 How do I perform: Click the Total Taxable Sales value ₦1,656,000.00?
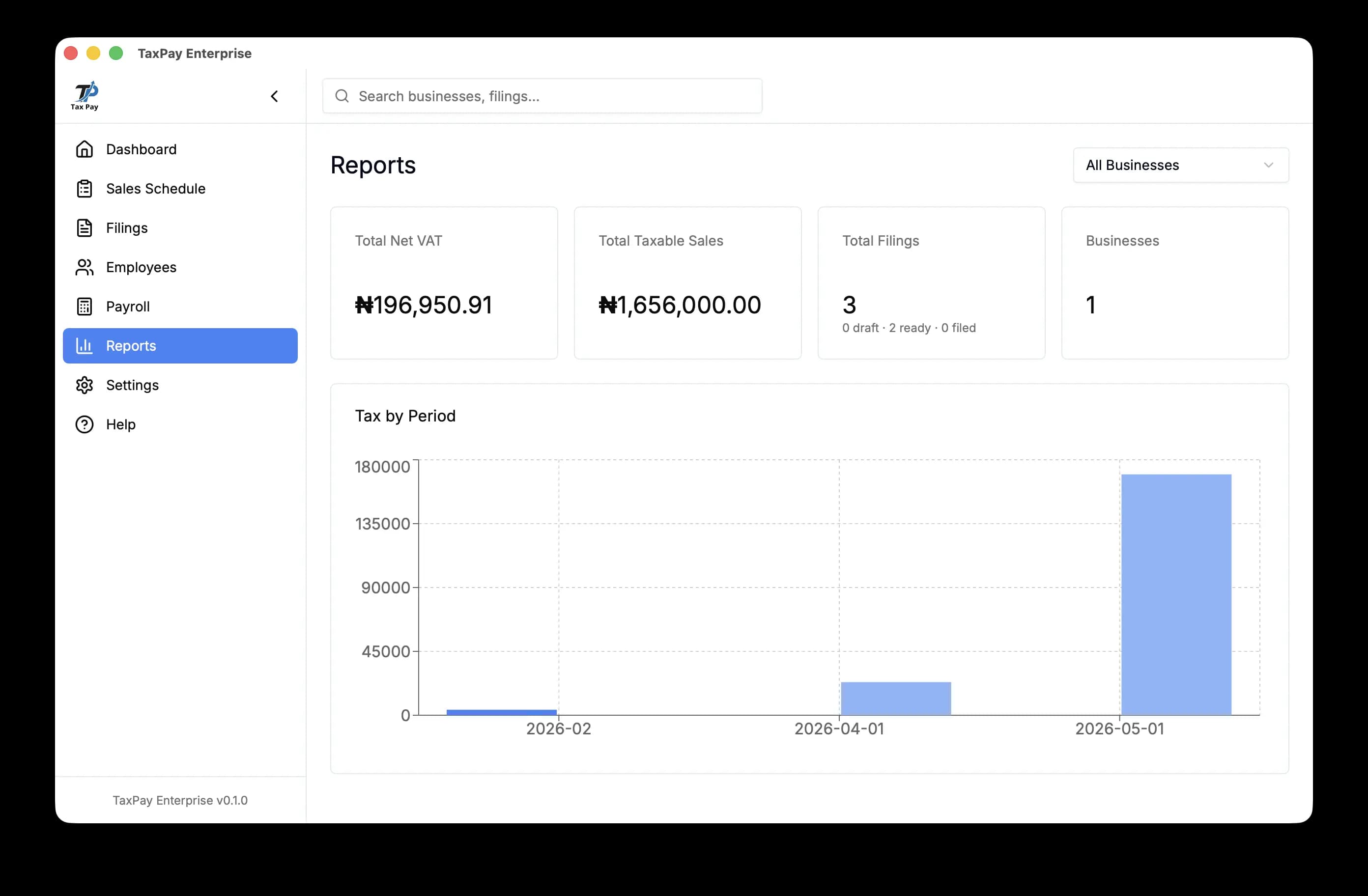pos(680,305)
